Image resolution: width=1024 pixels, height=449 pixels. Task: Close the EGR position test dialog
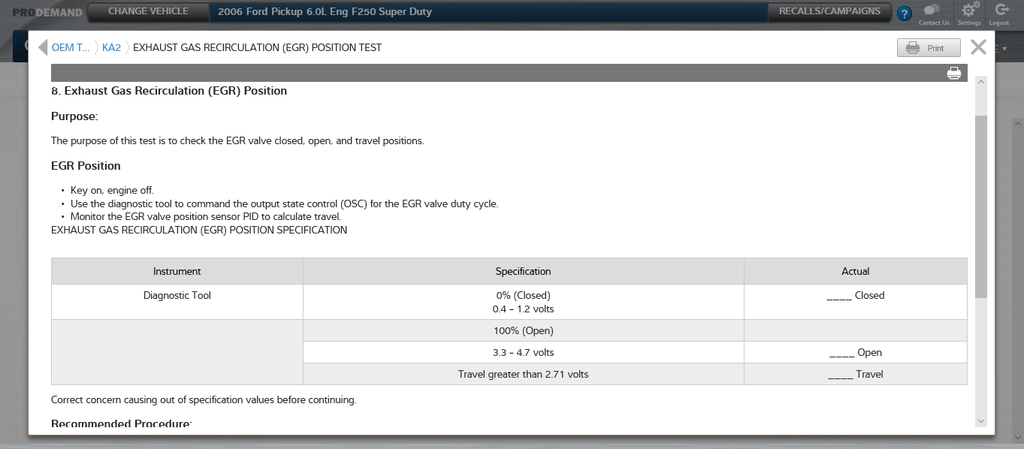tap(978, 47)
